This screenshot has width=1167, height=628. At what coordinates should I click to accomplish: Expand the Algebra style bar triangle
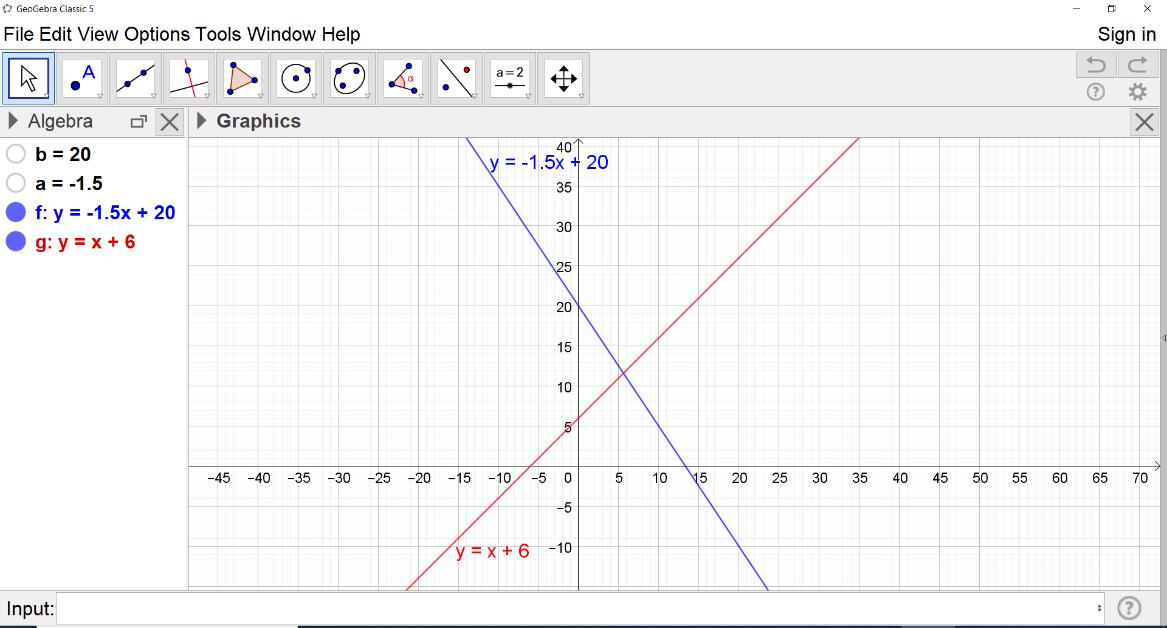coord(13,121)
